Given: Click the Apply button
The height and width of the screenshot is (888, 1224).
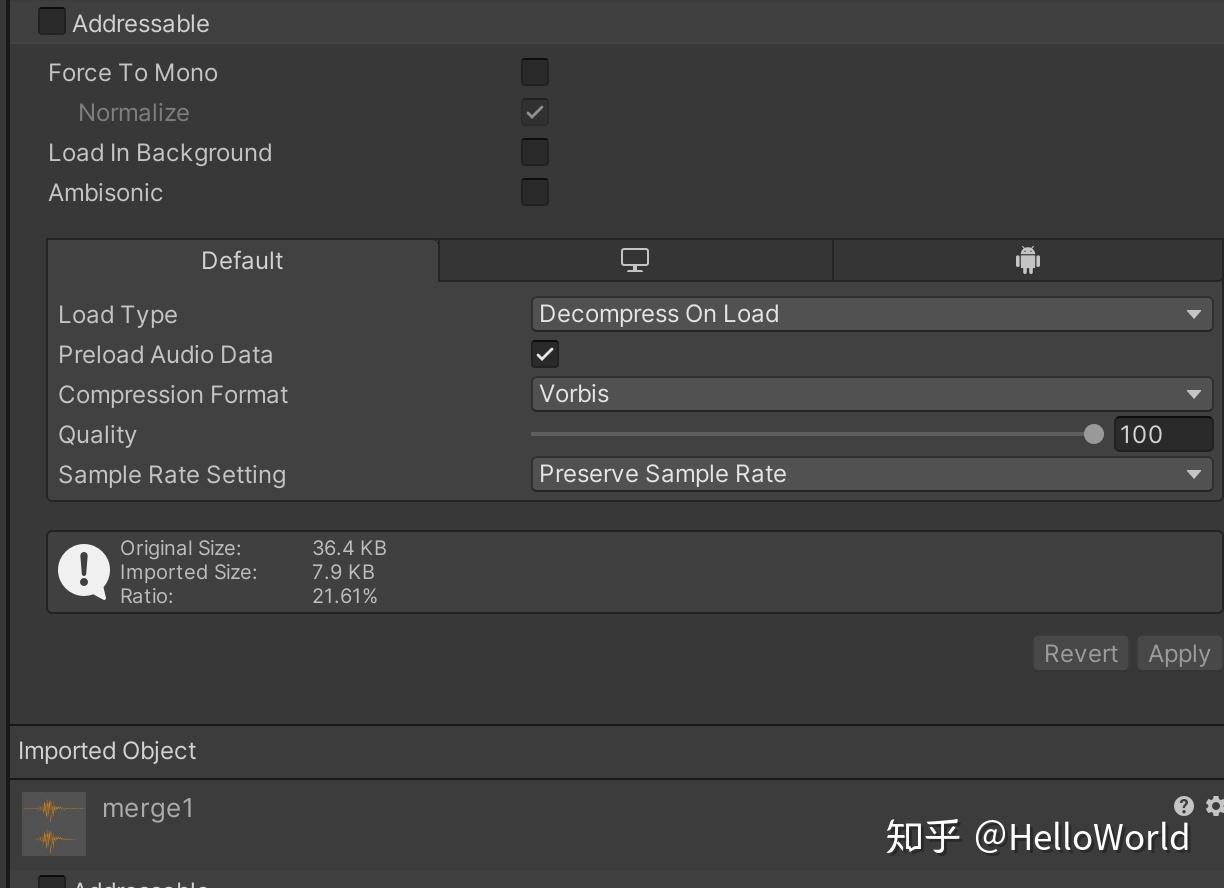Looking at the screenshot, I should point(1178,652).
